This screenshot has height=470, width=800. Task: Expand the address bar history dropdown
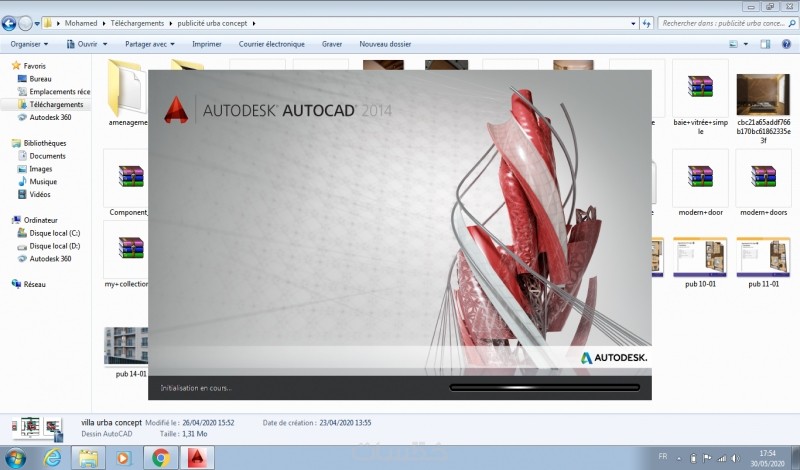[x=633, y=23]
